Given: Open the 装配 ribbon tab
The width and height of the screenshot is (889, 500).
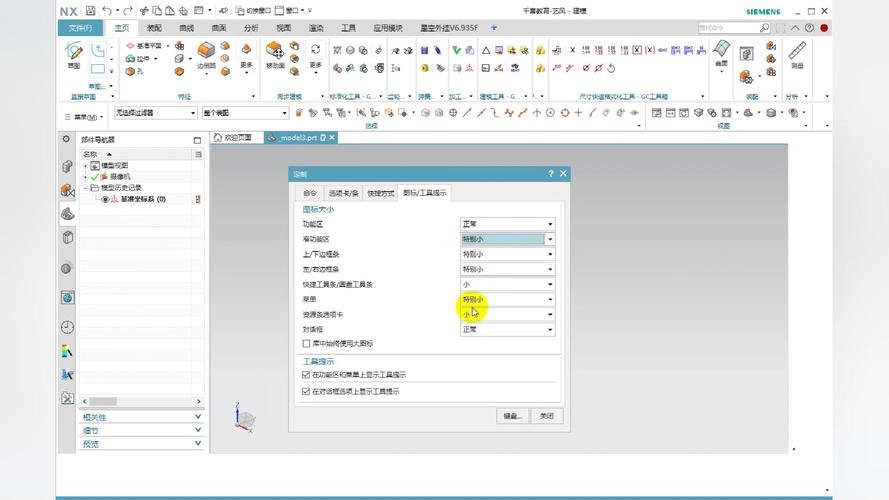Looking at the screenshot, I should (x=154, y=28).
